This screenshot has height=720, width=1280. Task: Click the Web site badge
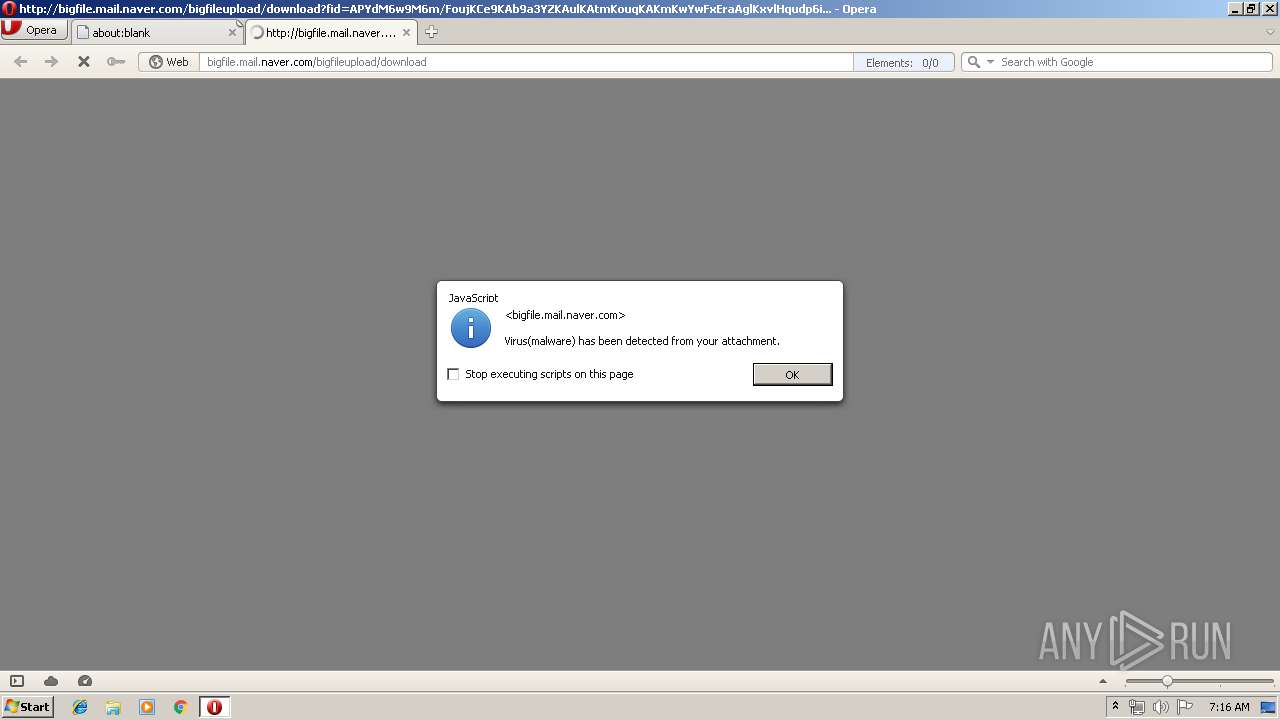[x=169, y=62]
